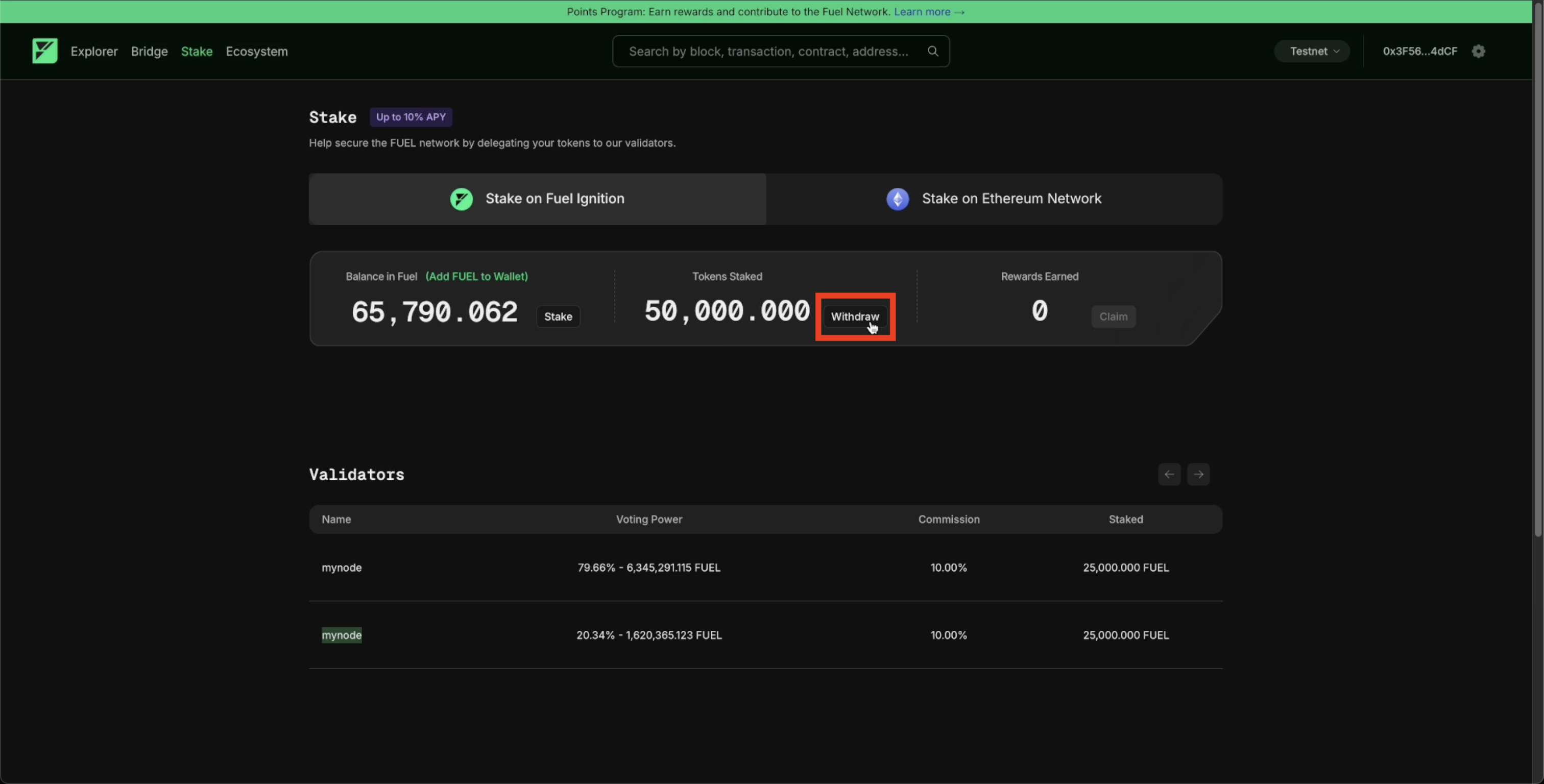
Task: Click the search magnifier icon
Action: [933, 51]
